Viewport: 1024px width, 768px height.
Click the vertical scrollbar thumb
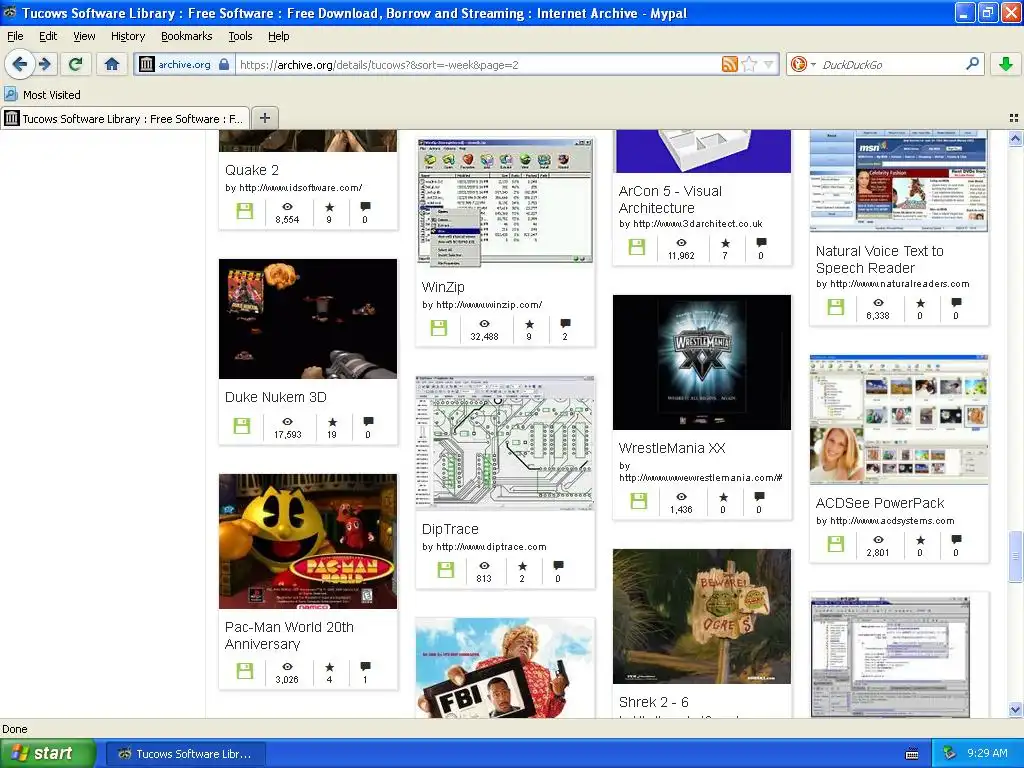[x=1015, y=556]
